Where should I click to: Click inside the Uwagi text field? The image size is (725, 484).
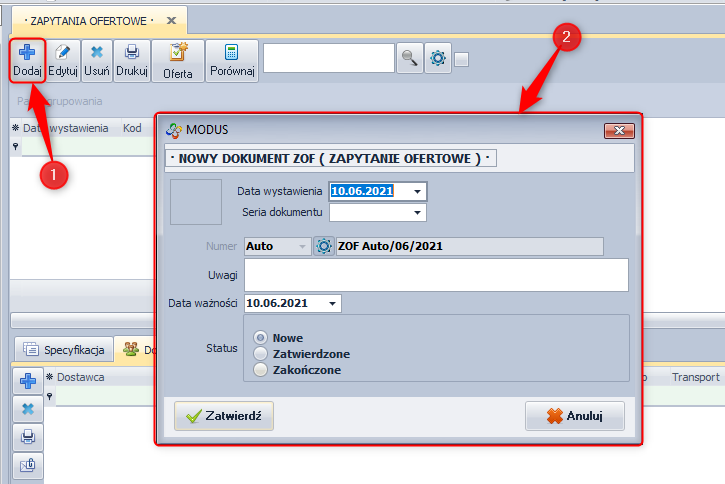pos(435,274)
